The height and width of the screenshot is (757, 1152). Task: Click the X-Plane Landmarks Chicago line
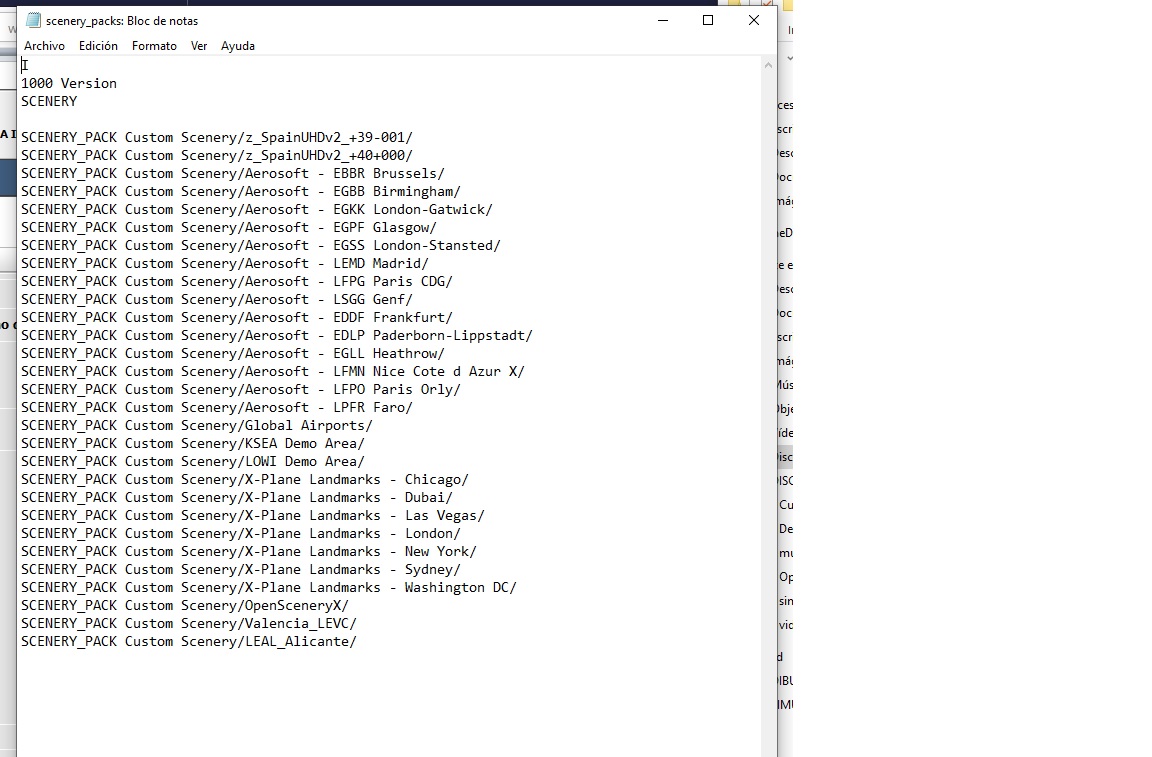pos(245,480)
